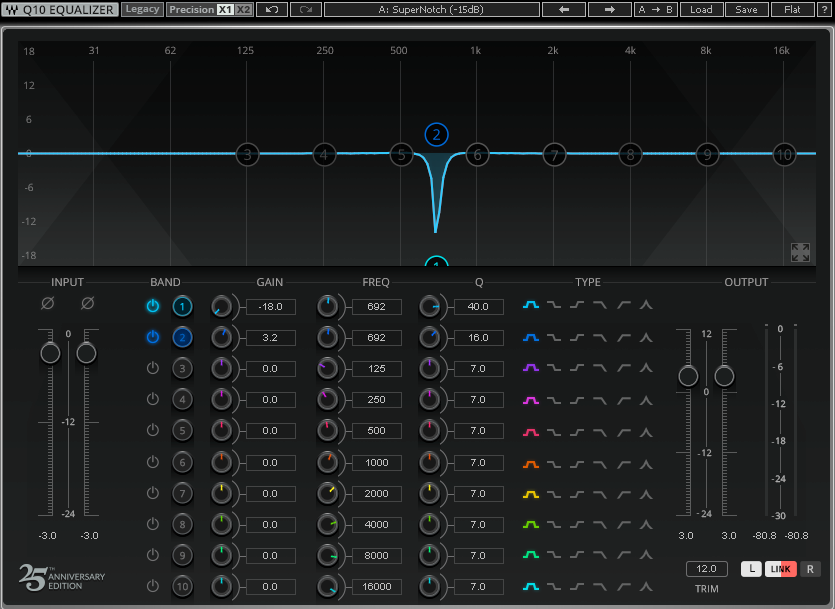This screenshot has width=835, height=609.
Task: Click band 2 node on EQ graph
Action: pos(436,135)
